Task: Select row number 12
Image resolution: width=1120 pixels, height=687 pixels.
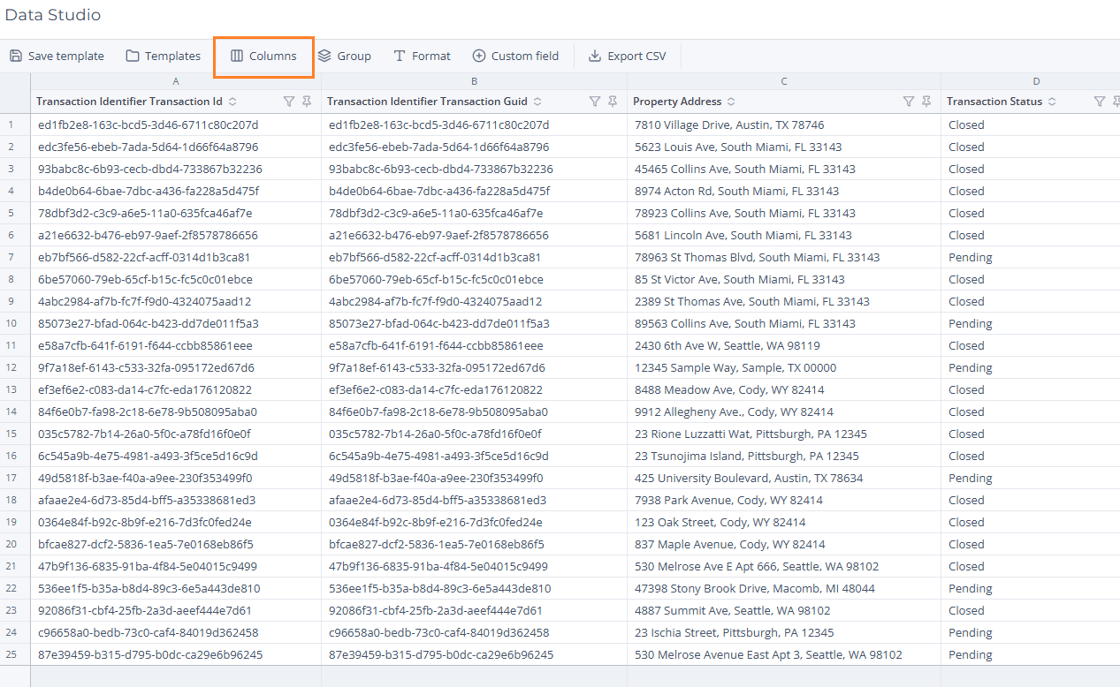Action: [x=15, y=368]
